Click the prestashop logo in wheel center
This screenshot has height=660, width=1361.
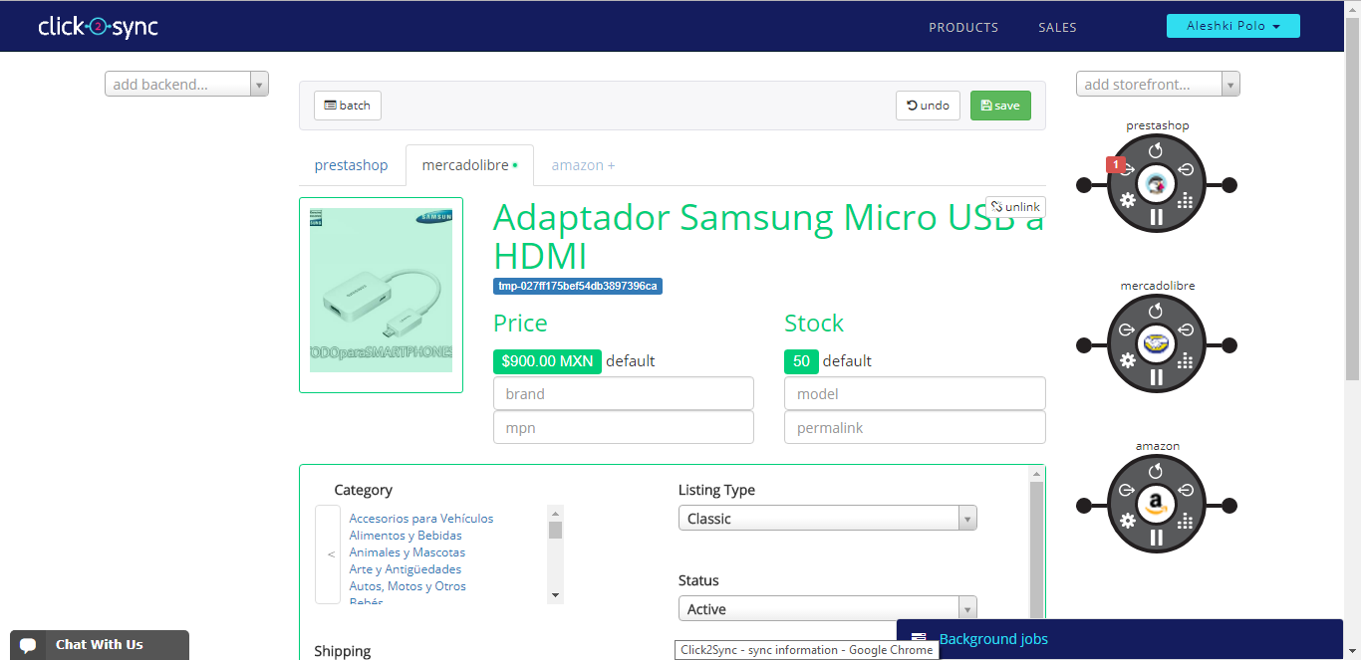pyautogui.click(x=1157, y=184)
